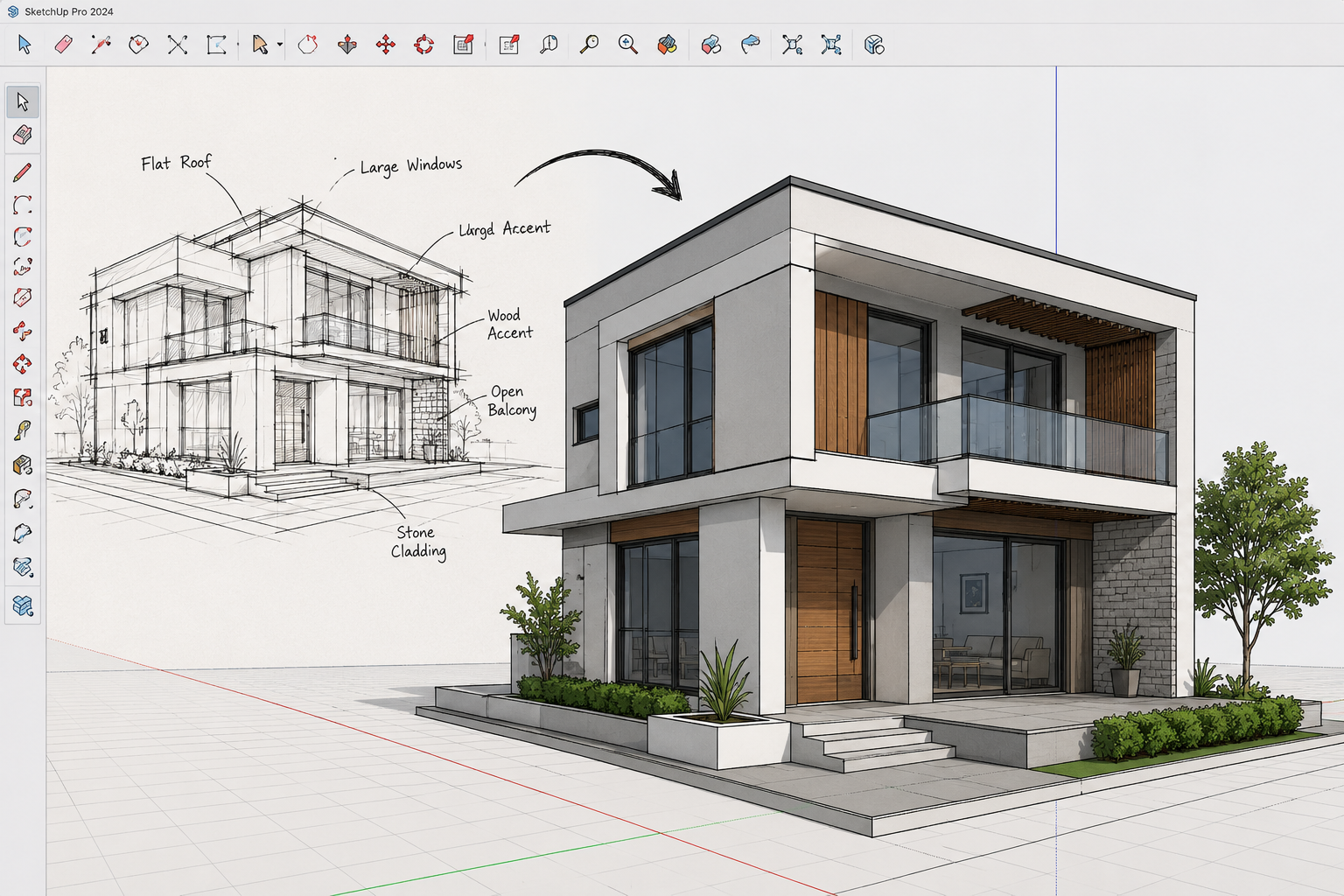Pick the pink Eraser in the top toolbar
The width and height of the screenshot is (1344, 896).
point(63,45)
